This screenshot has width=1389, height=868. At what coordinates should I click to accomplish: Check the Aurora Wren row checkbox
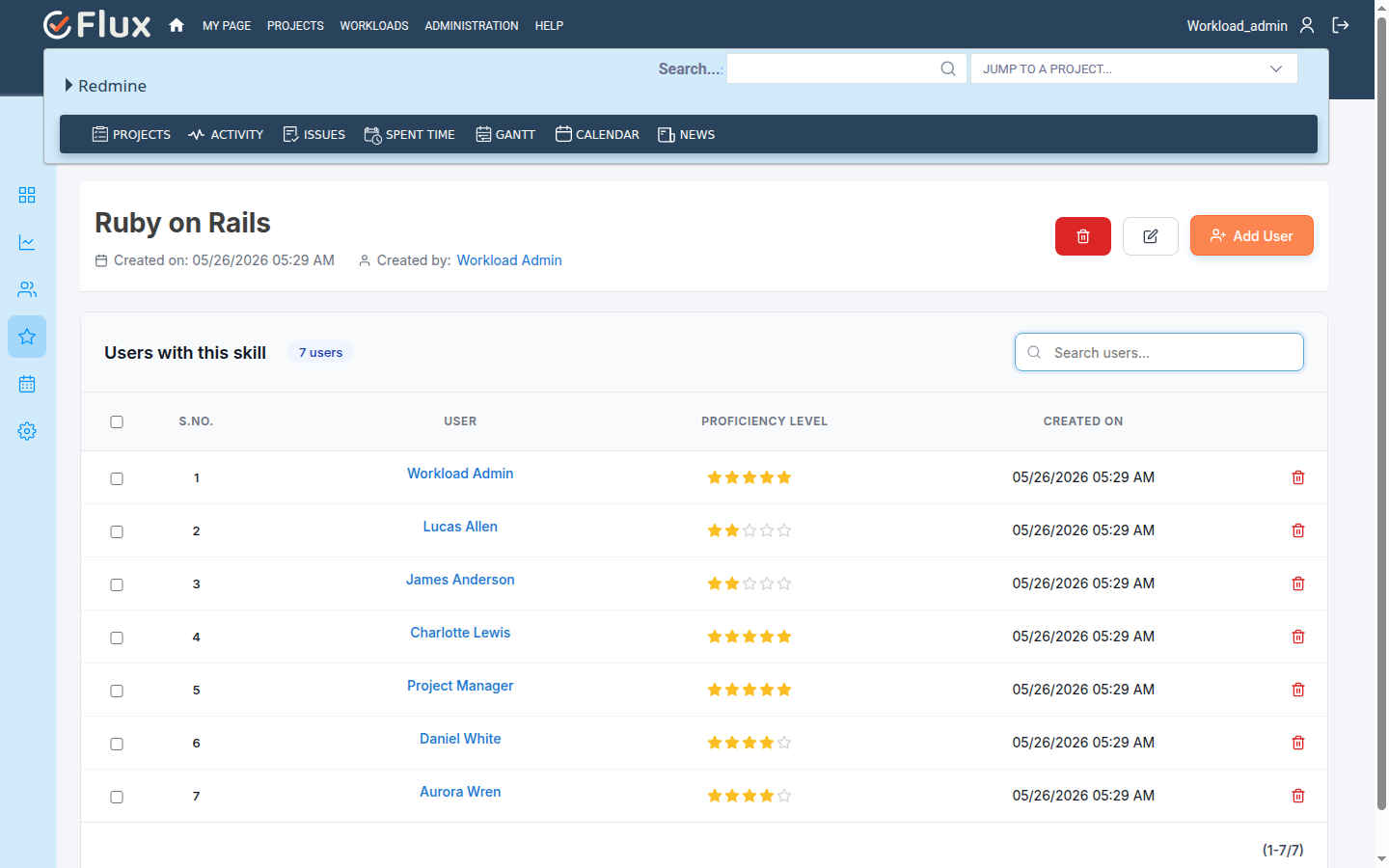[117, 797]
